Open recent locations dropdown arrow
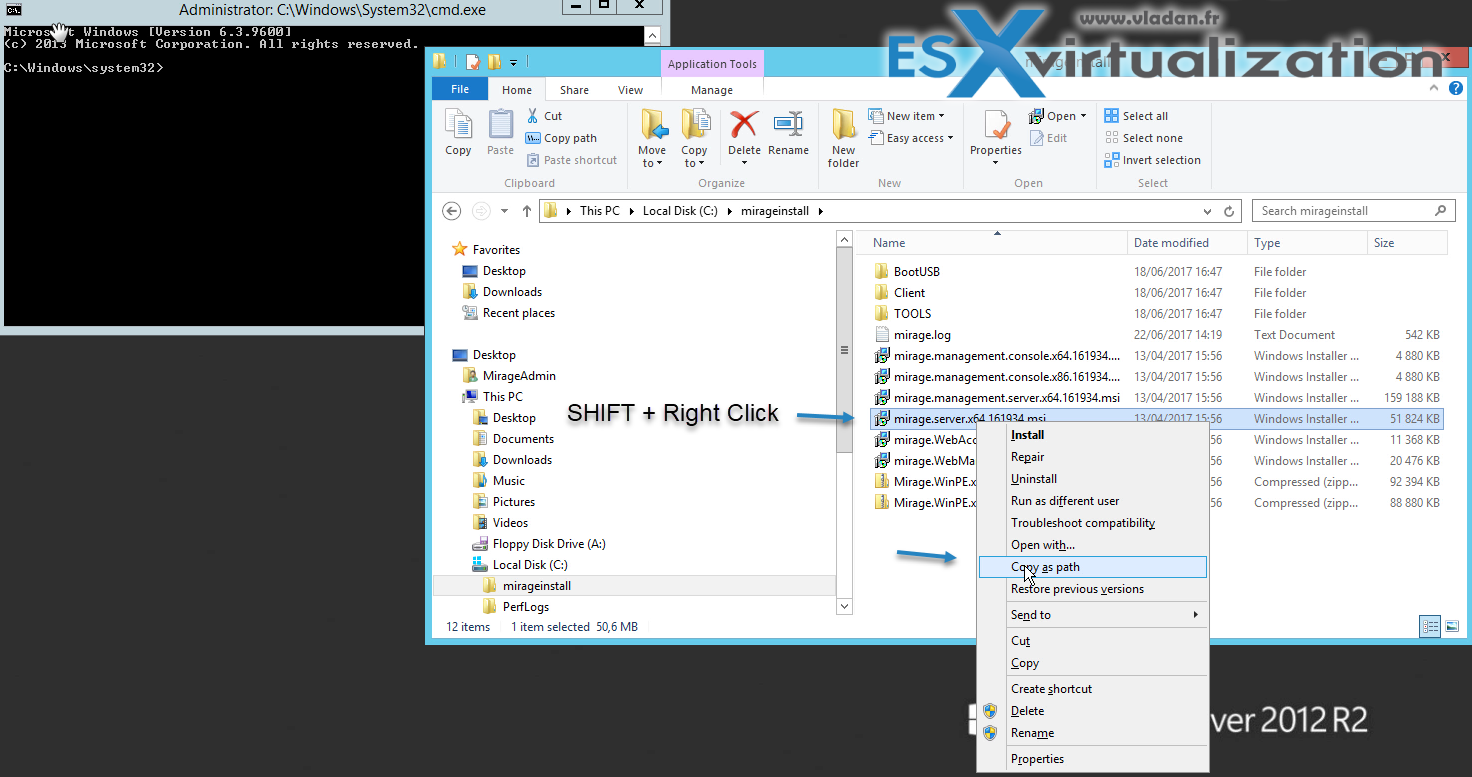1472x777 pixels. tap(504, 211)
